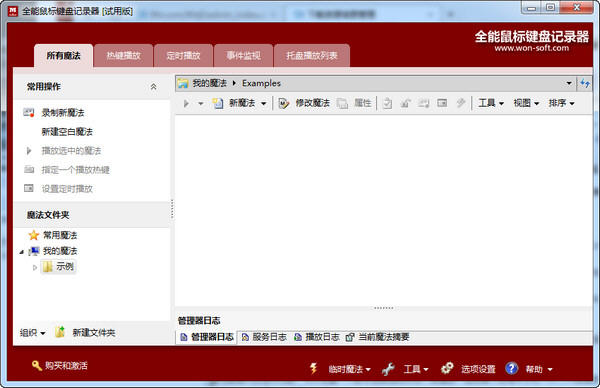Switch to the 所有魔法 tab
This screenshot has height=388, width=600.
coord(64,56)
